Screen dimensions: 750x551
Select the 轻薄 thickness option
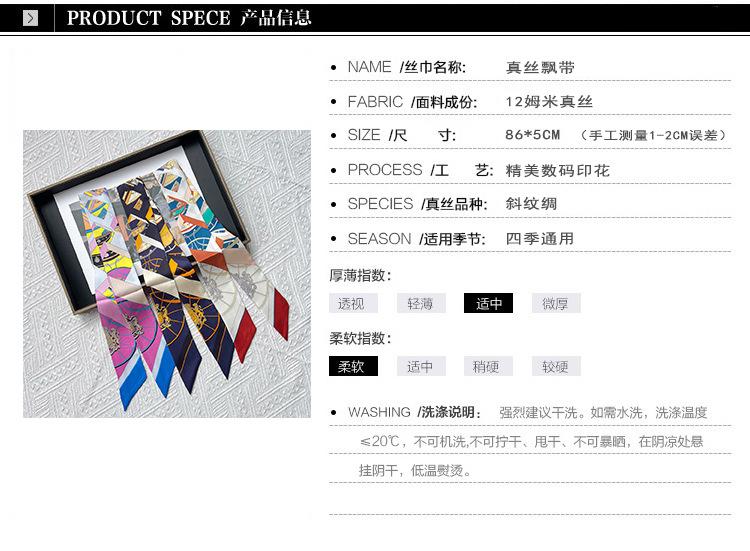[421, 303]
